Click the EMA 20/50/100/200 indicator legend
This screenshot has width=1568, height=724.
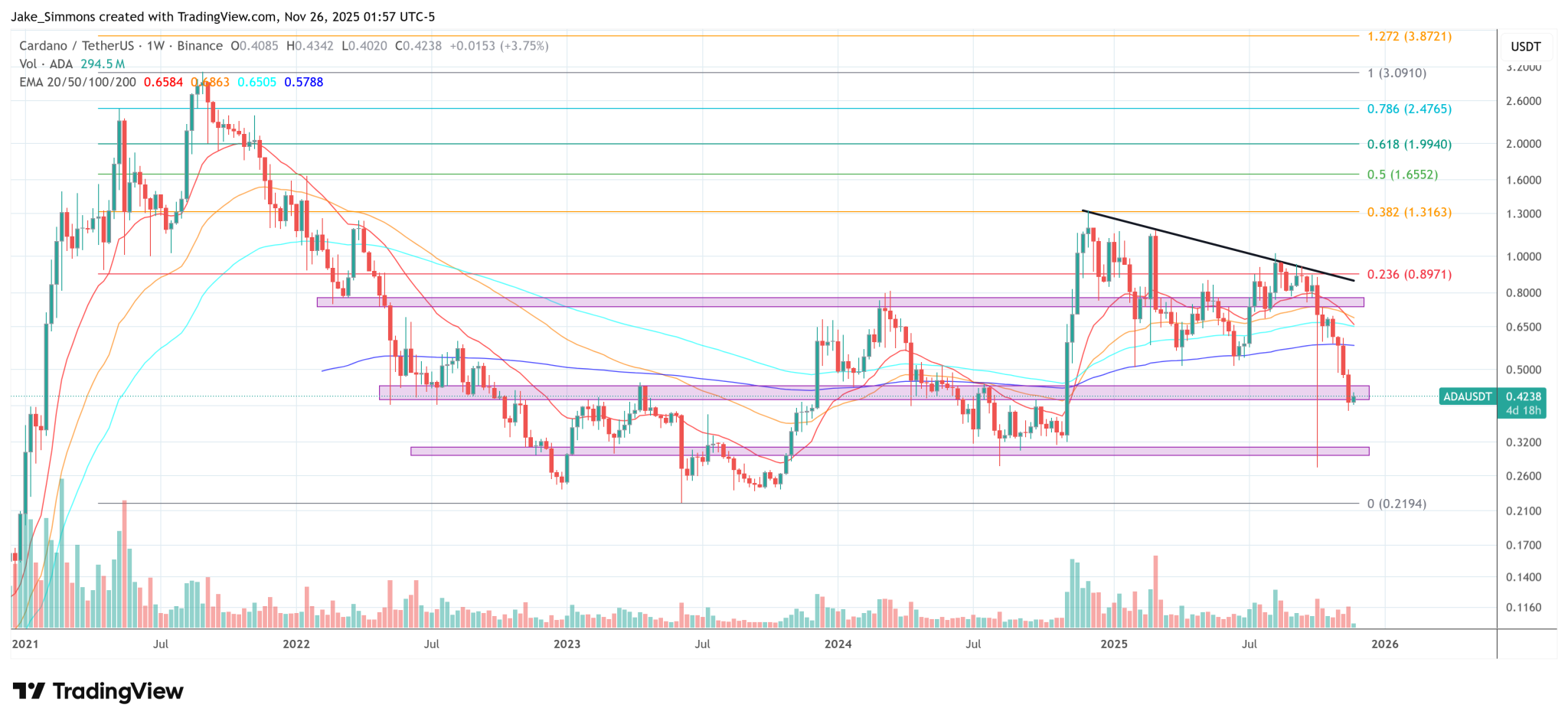(77, 82)
